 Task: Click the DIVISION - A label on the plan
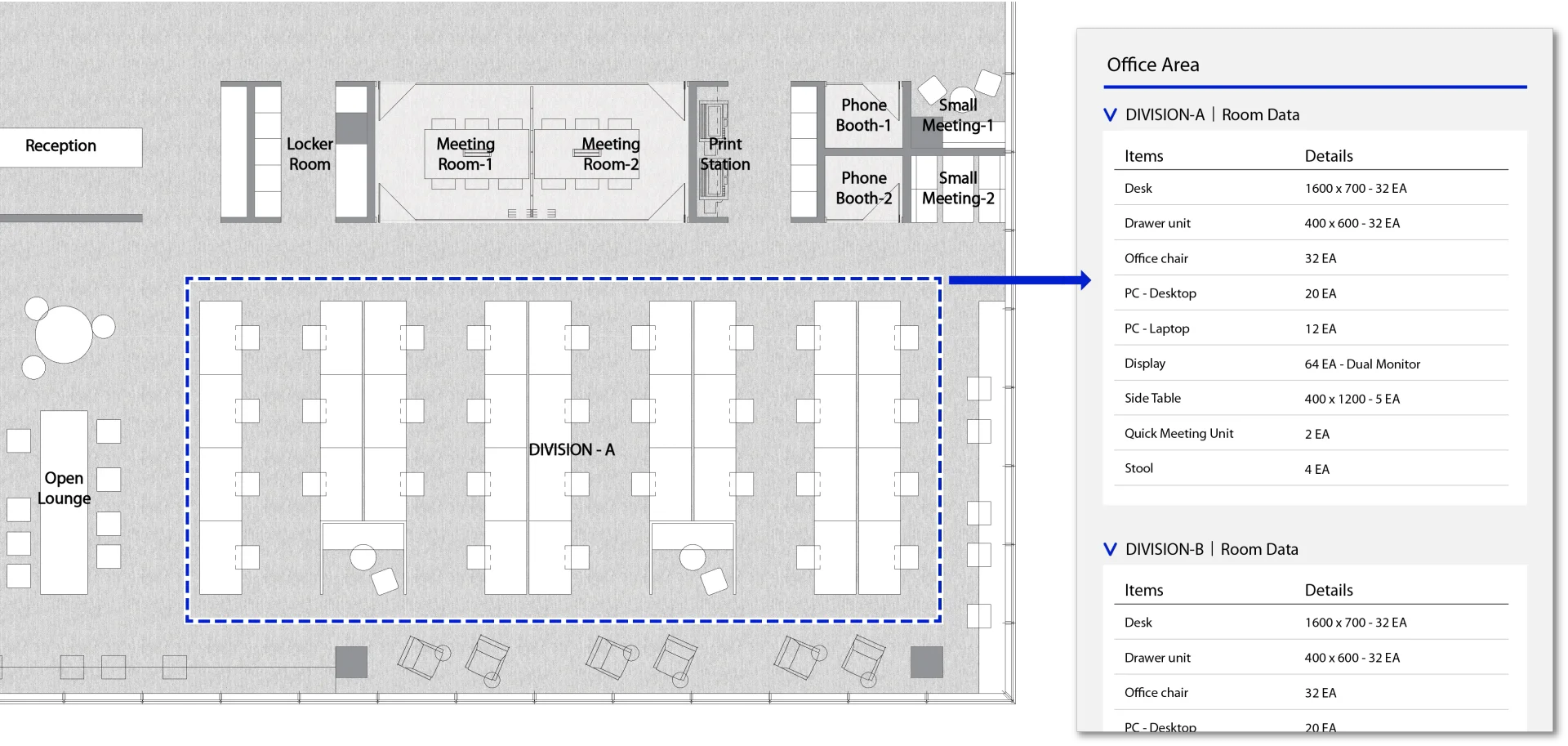[572, 450]
